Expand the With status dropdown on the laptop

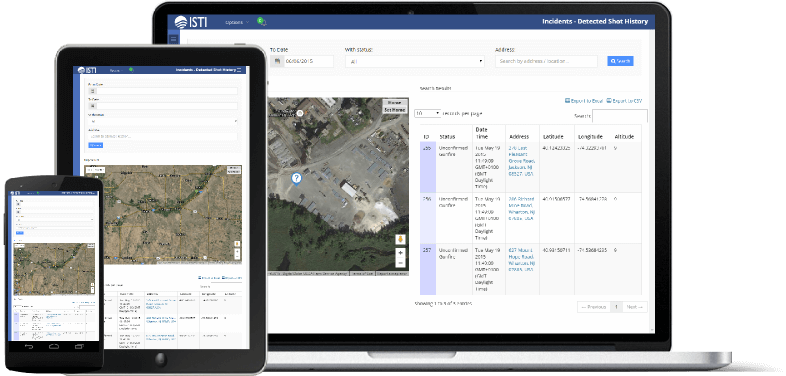coord(415,62)
